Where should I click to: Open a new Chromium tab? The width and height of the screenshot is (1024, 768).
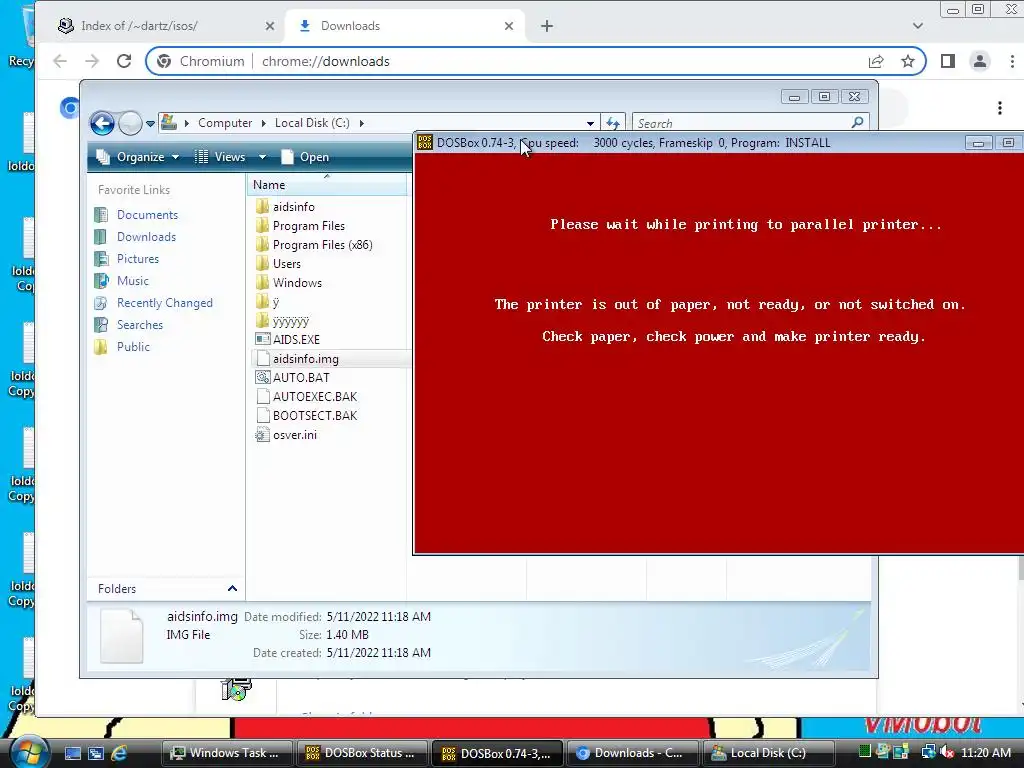click(547, 26)
